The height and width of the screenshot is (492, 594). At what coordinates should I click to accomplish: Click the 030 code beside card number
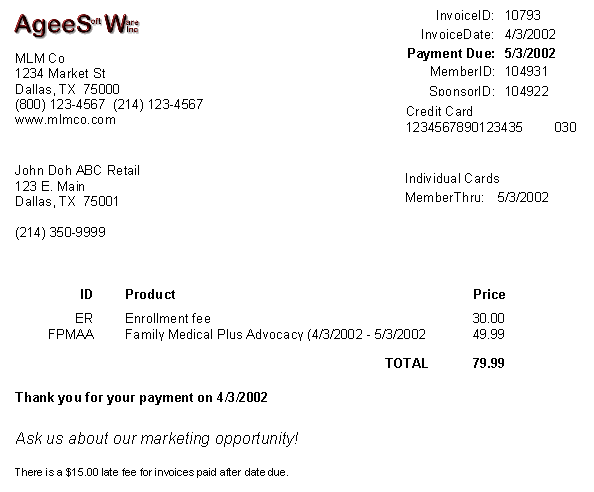pyautogui.click(x=565, y=127)
